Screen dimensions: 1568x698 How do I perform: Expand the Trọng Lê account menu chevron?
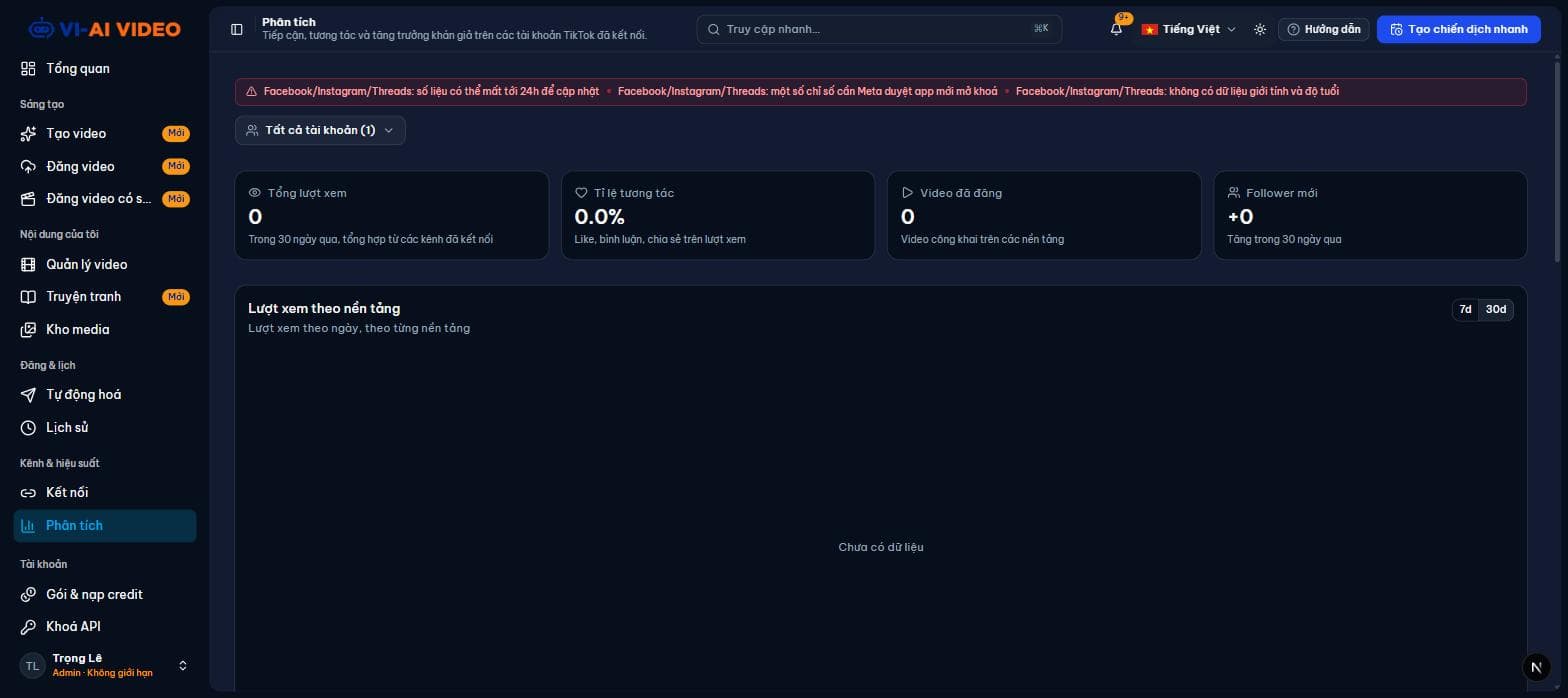pos(183,665)
